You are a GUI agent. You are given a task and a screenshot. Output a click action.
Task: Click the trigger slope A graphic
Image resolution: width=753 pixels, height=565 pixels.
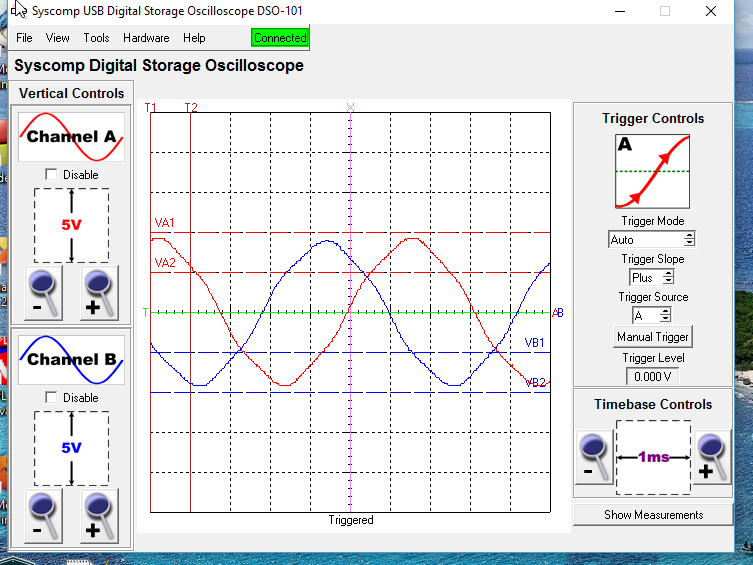(x=652, y=171)
